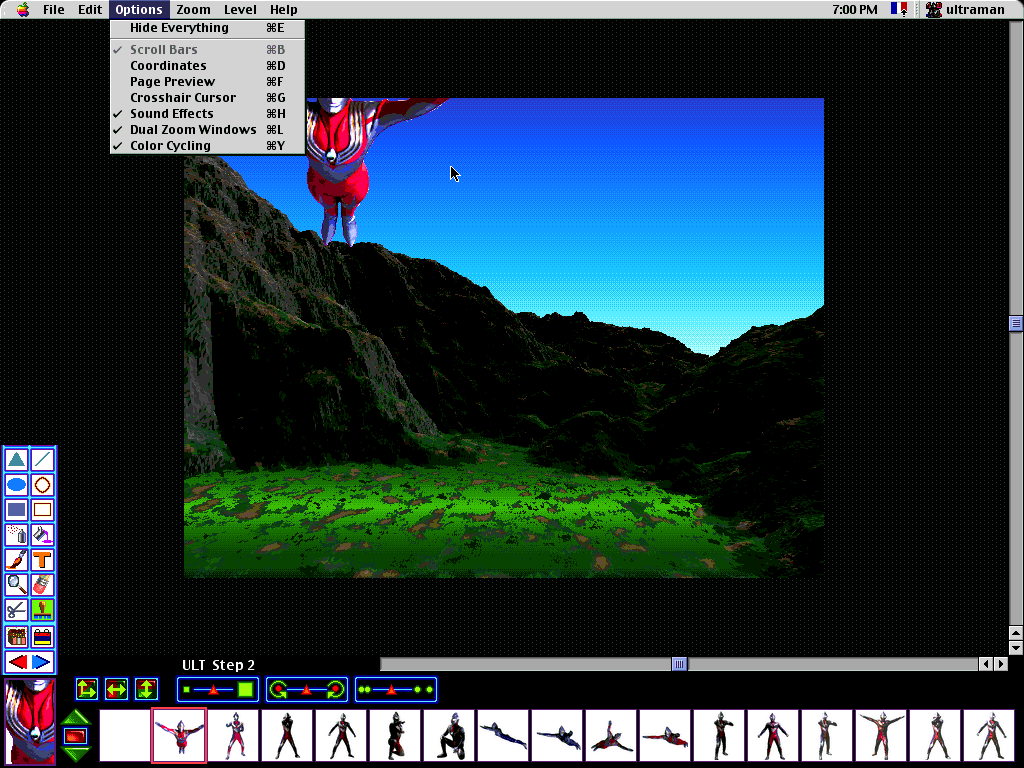The height and width of the screenshot is (768, 1024).
Task: Open the flip calendar tool
Action: tap(42, 636)
